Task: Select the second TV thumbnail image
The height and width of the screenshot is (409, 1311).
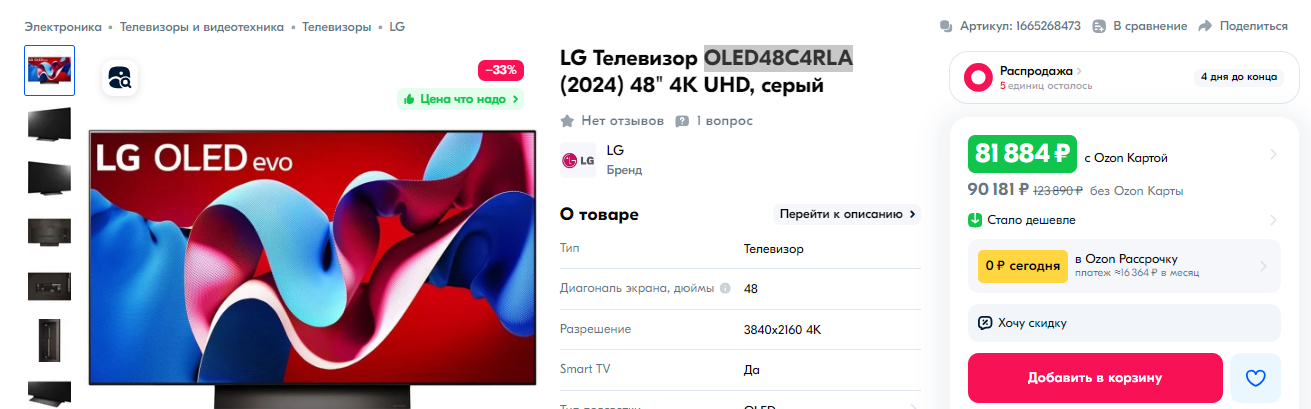Action: click(x=49, y=123)
